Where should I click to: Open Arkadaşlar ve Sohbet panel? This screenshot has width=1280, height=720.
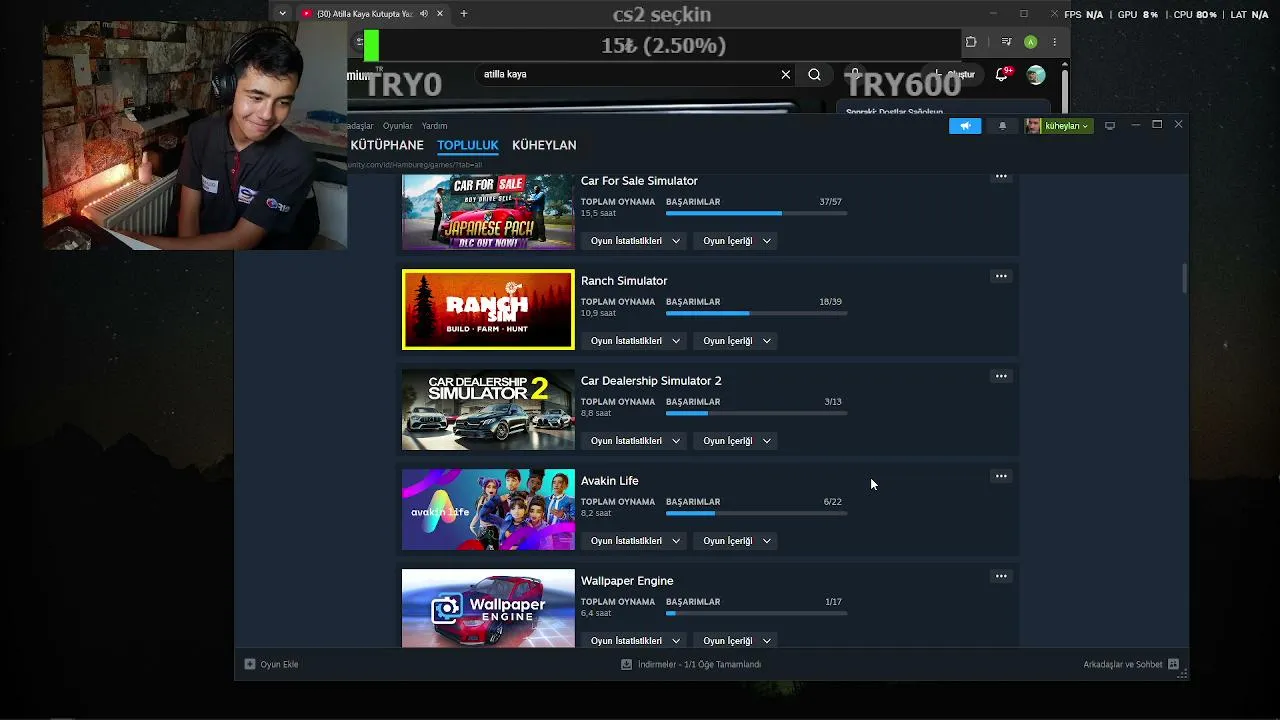1131,664
